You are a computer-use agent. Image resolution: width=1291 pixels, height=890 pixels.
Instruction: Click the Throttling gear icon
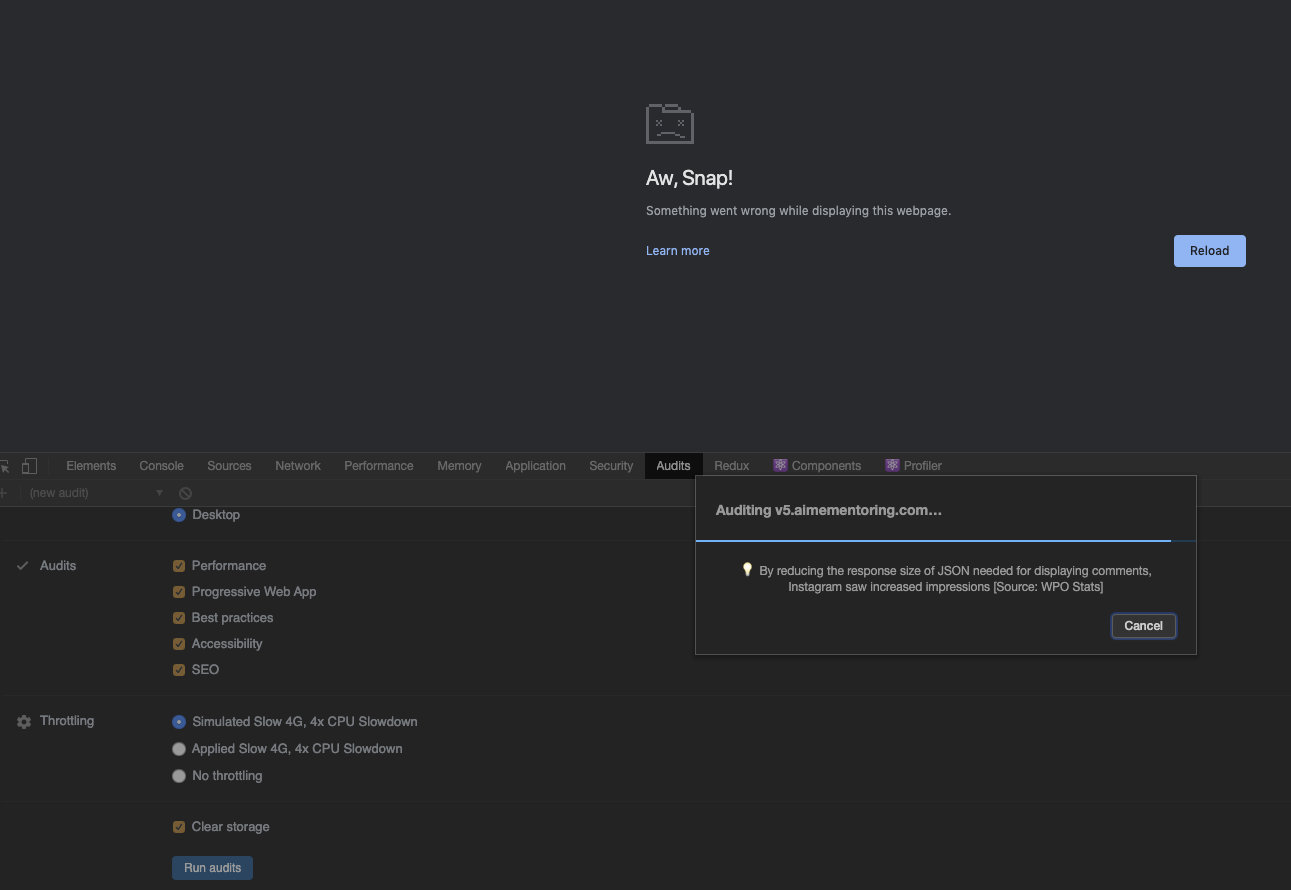pos(24,722)
